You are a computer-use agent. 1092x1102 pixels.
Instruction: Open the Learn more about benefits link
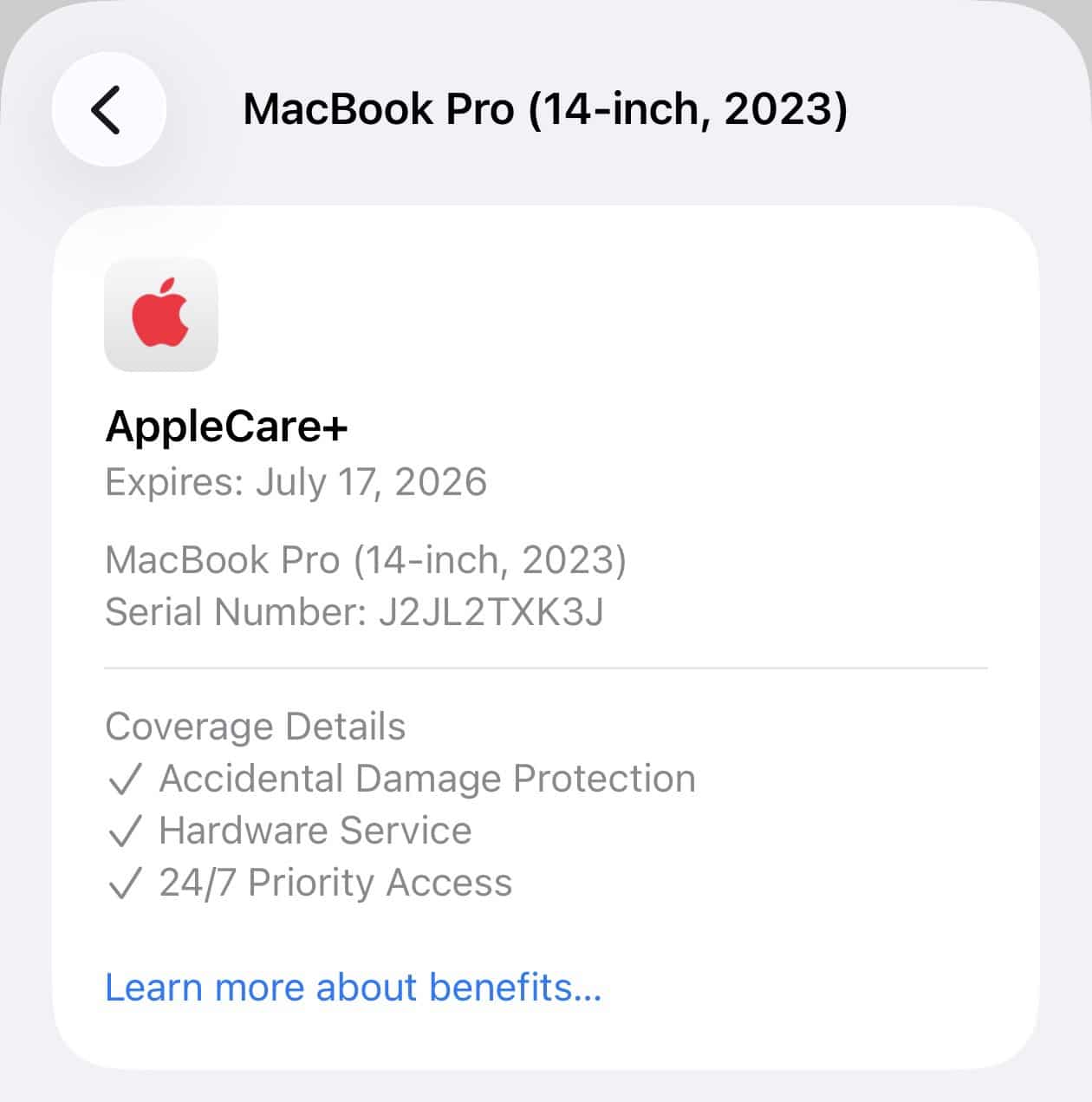tap(353, 987)
